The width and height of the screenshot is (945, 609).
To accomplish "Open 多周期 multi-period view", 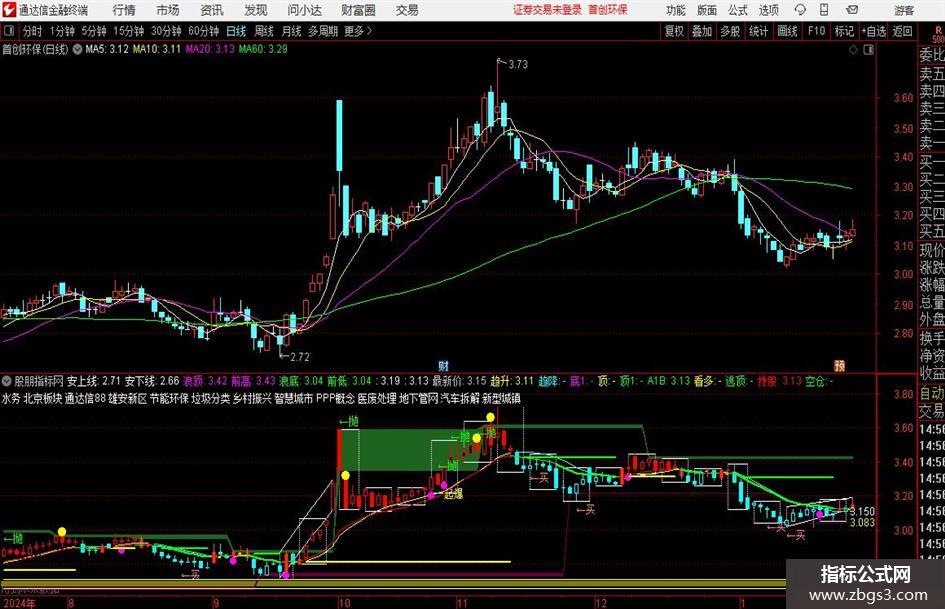I will (323, 31).
